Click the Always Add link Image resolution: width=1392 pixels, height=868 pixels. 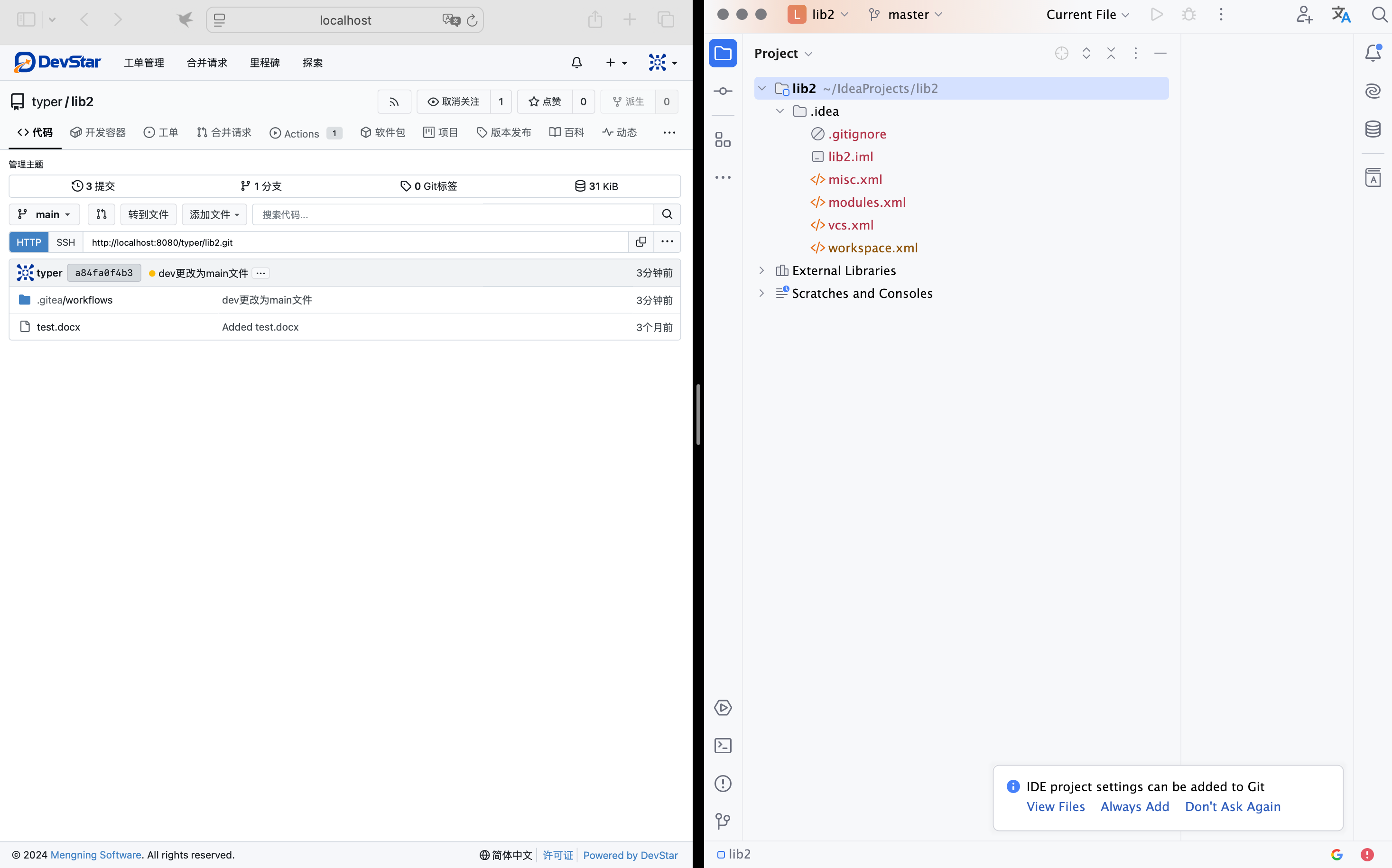click(1134, 806)
